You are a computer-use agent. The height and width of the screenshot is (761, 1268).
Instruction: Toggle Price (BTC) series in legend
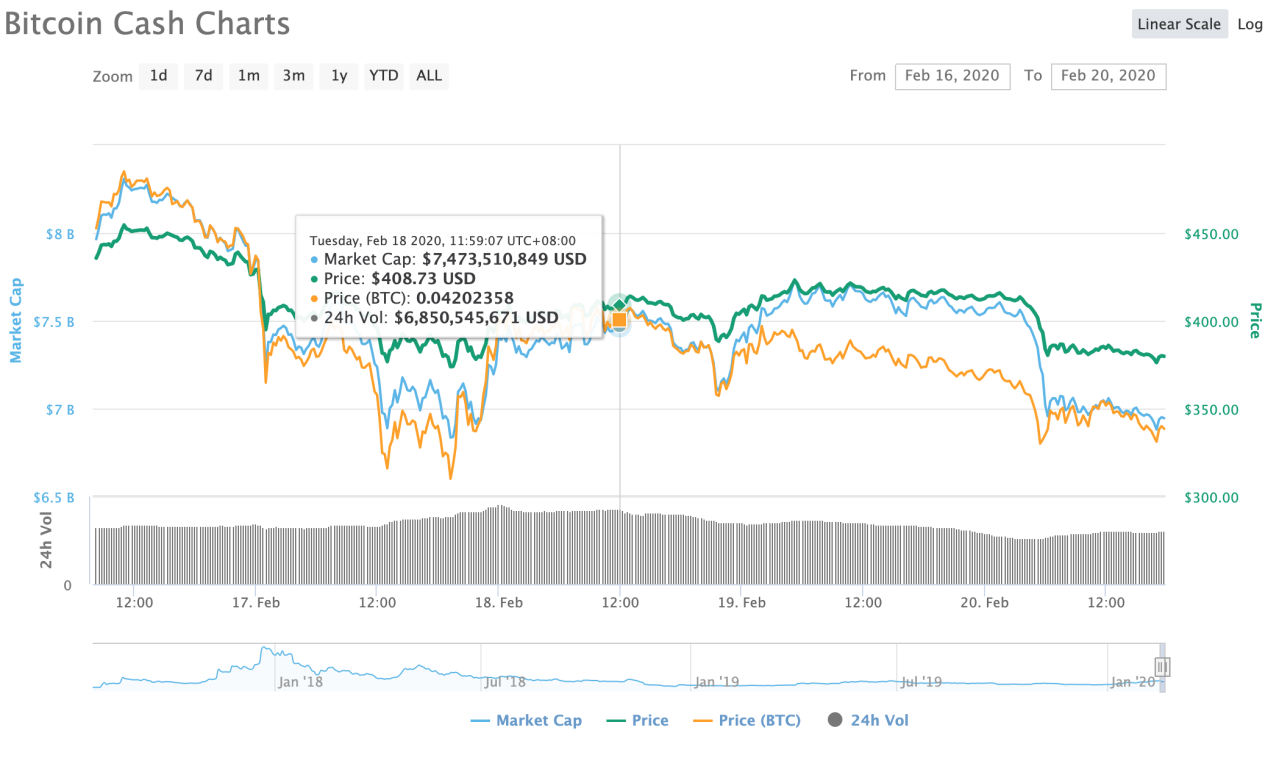point(746,720)
